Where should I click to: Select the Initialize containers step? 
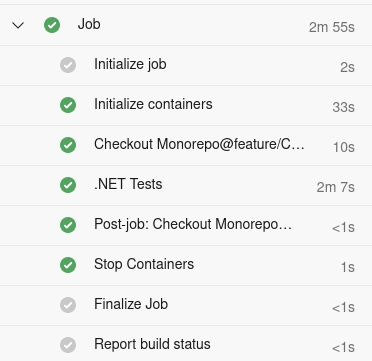(x=186, y=105)
